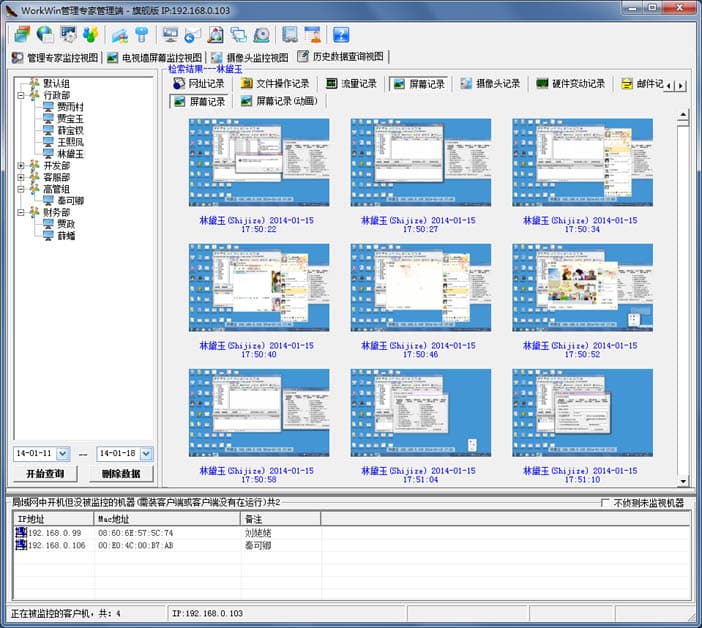The width and height of the screenshot is (702, 628).
Task: Click monitor icon beside 秦可卿 in tree
Action: [x=48, y=200]
